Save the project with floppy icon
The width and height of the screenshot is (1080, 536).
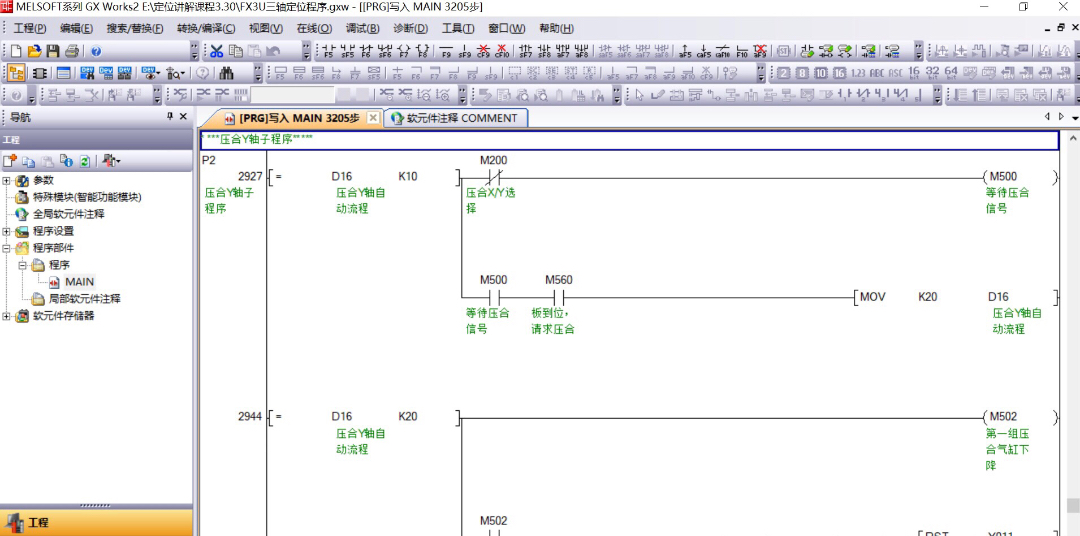[53, 51]
